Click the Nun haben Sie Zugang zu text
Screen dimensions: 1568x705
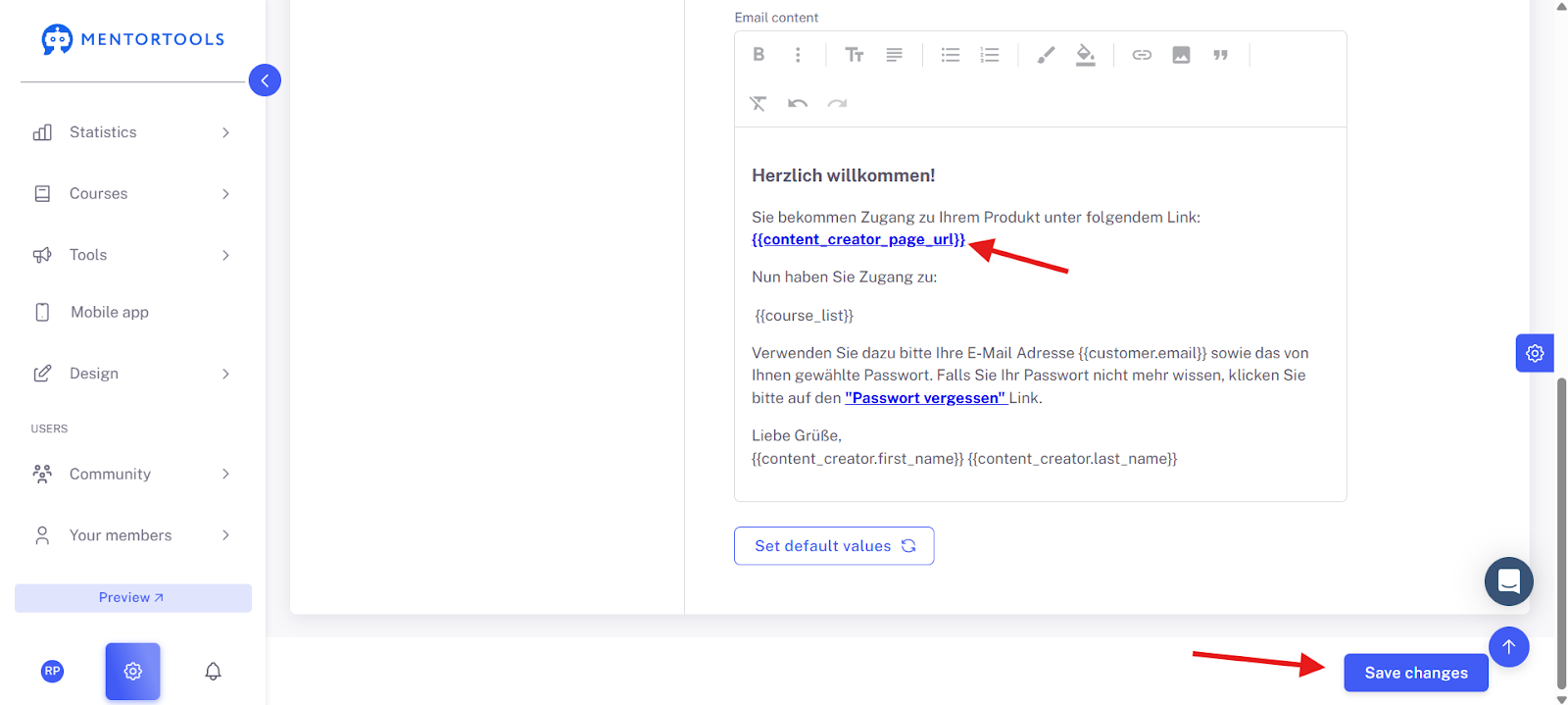(845, 277)
